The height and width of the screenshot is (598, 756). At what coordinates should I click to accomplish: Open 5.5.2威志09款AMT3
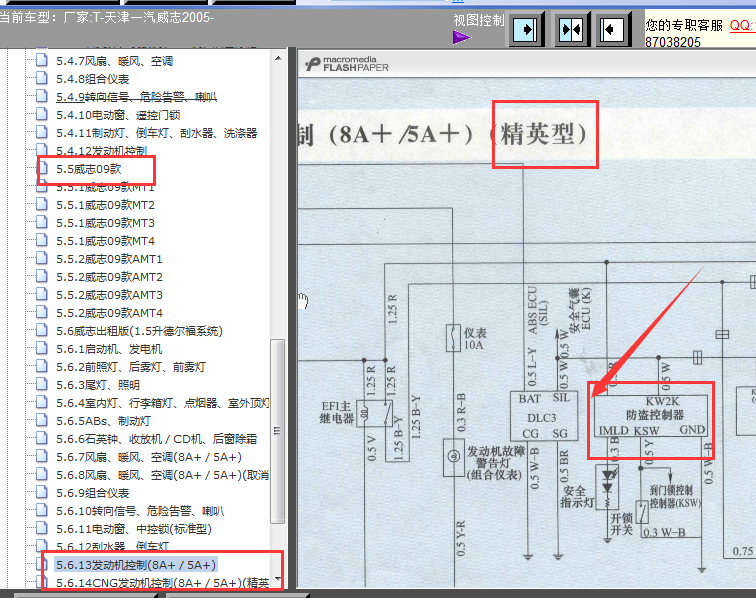click(x=109, y=295)
